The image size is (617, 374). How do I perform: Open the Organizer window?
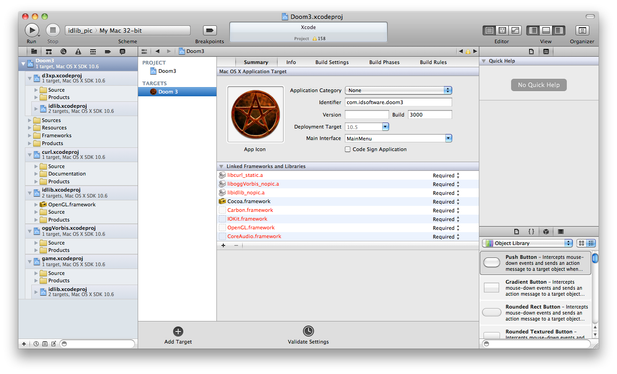click(x=582, y=30)
